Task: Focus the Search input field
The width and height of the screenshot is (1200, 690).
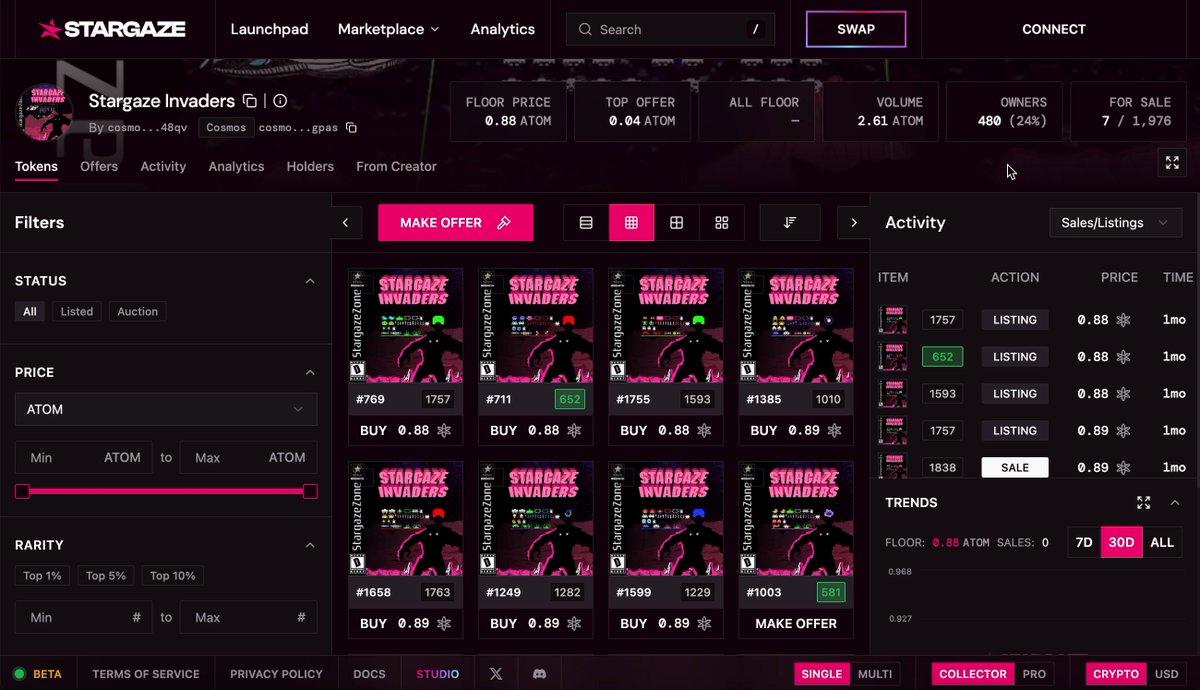Action: [670, 29]
